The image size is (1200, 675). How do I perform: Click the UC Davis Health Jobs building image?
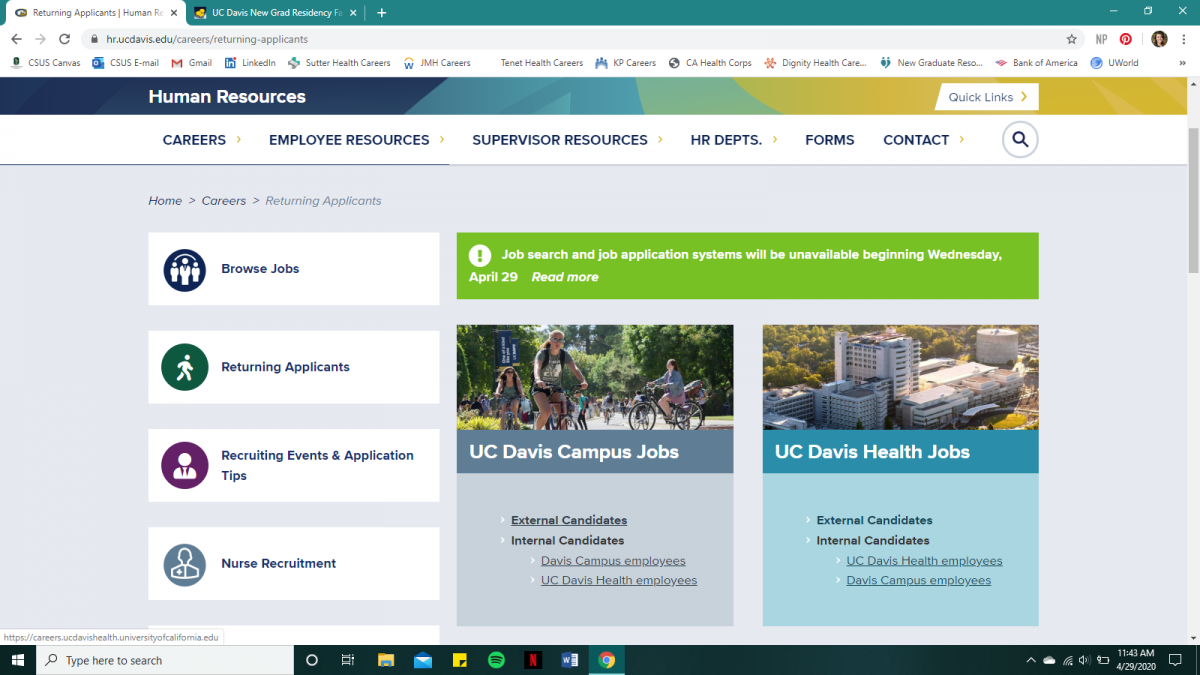(x=900, y=377)
